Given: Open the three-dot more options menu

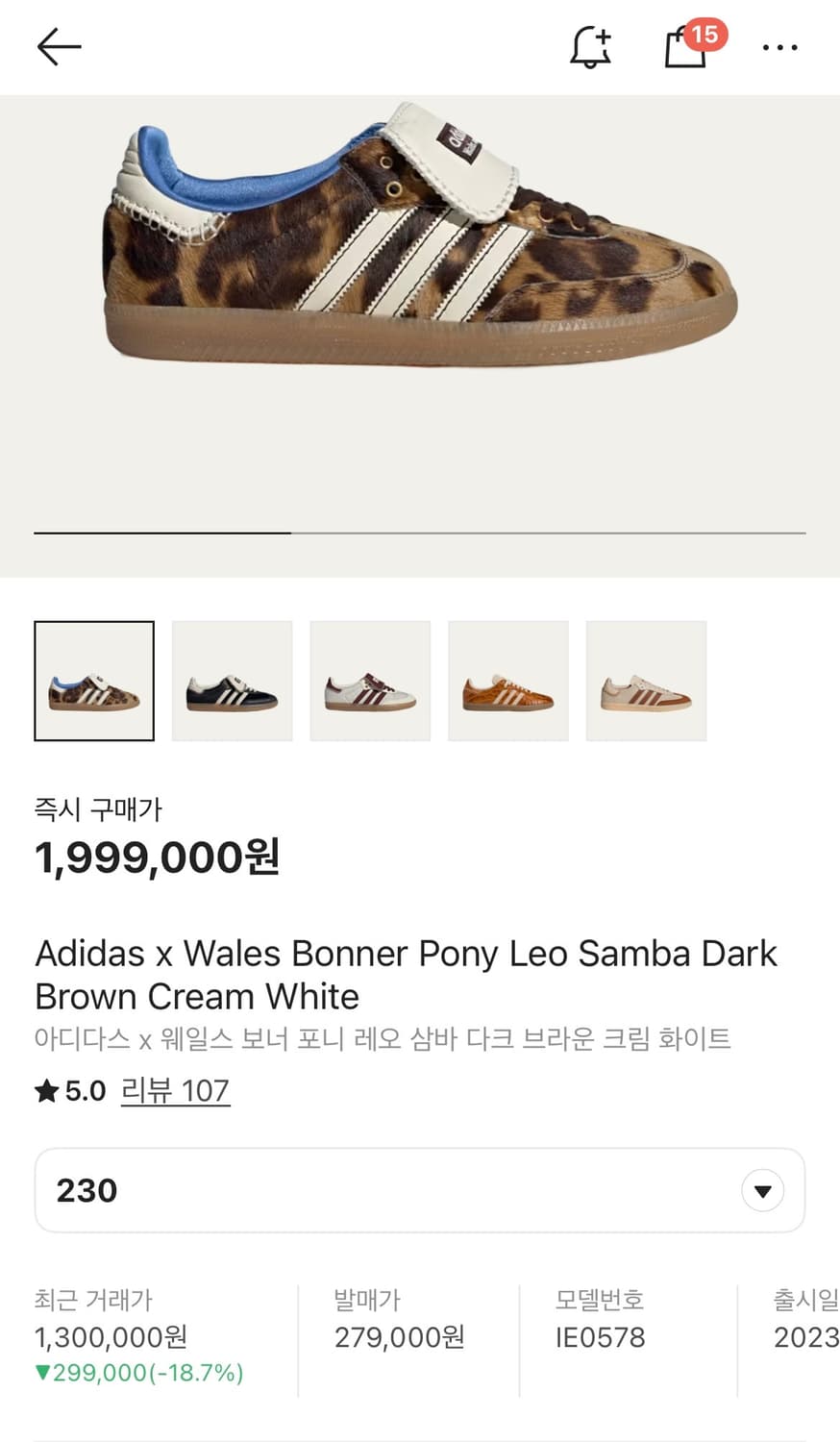Looking at the screenshot, I should point(779,47).
